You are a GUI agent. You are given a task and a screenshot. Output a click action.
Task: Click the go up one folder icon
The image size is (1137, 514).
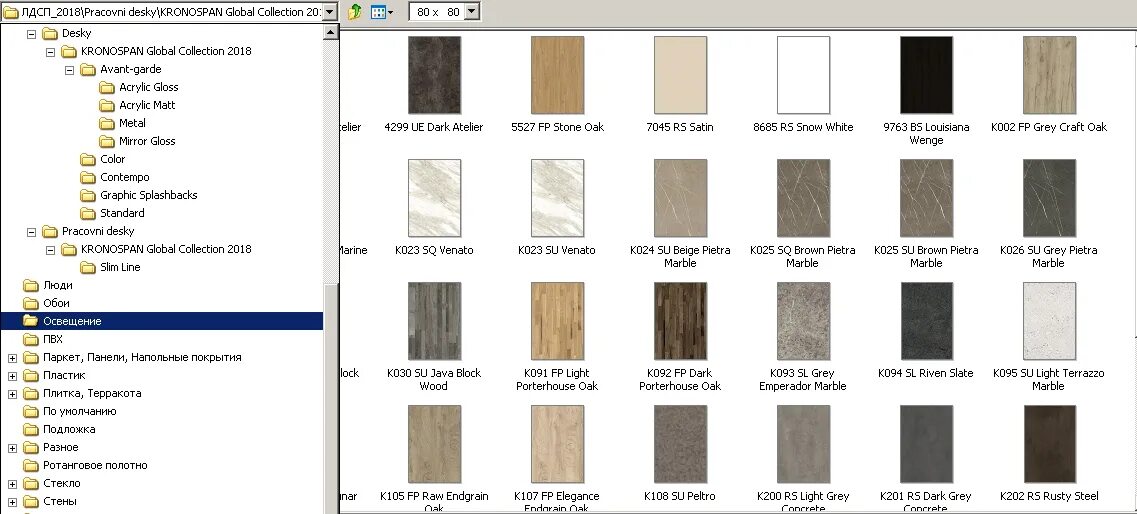[355, 12]
